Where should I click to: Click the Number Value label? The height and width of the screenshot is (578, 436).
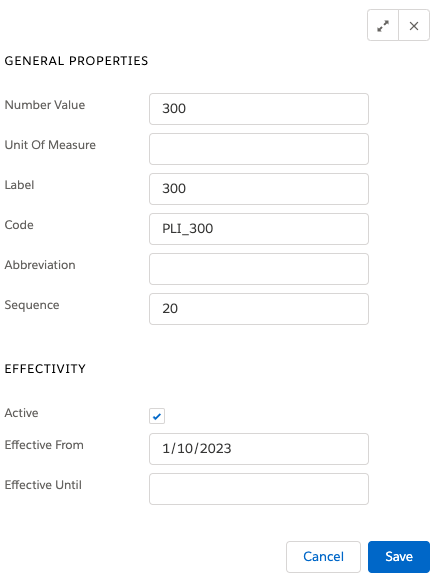(x=45, y=105)
